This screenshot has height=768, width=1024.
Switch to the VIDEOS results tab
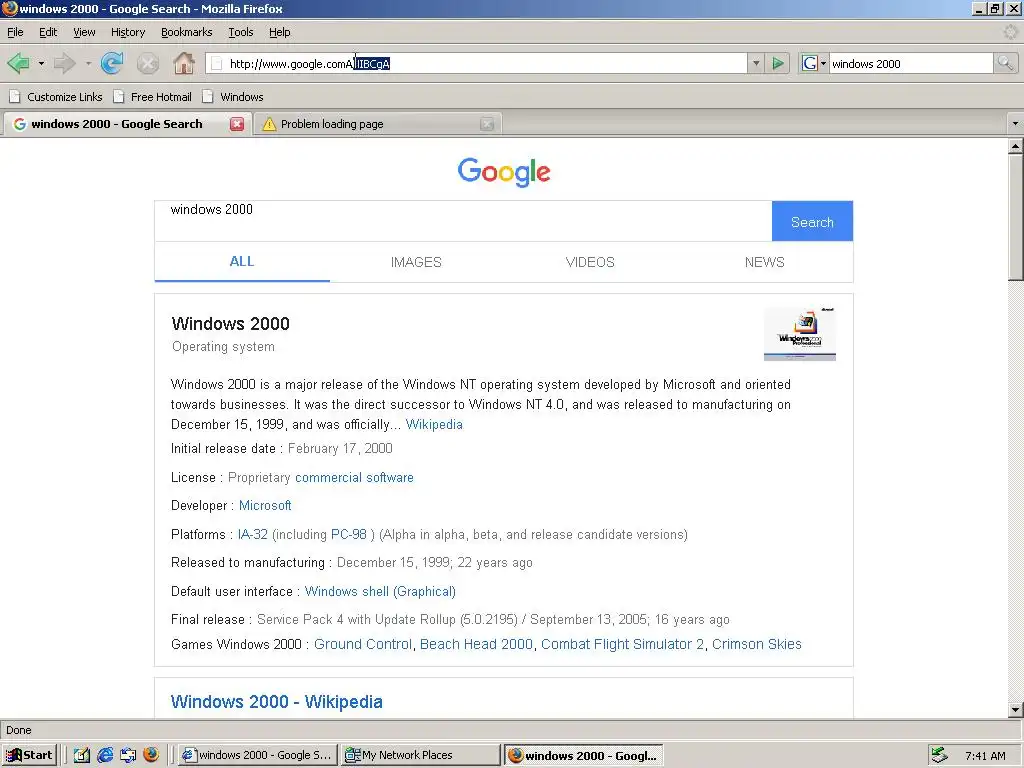coord(590,262)
